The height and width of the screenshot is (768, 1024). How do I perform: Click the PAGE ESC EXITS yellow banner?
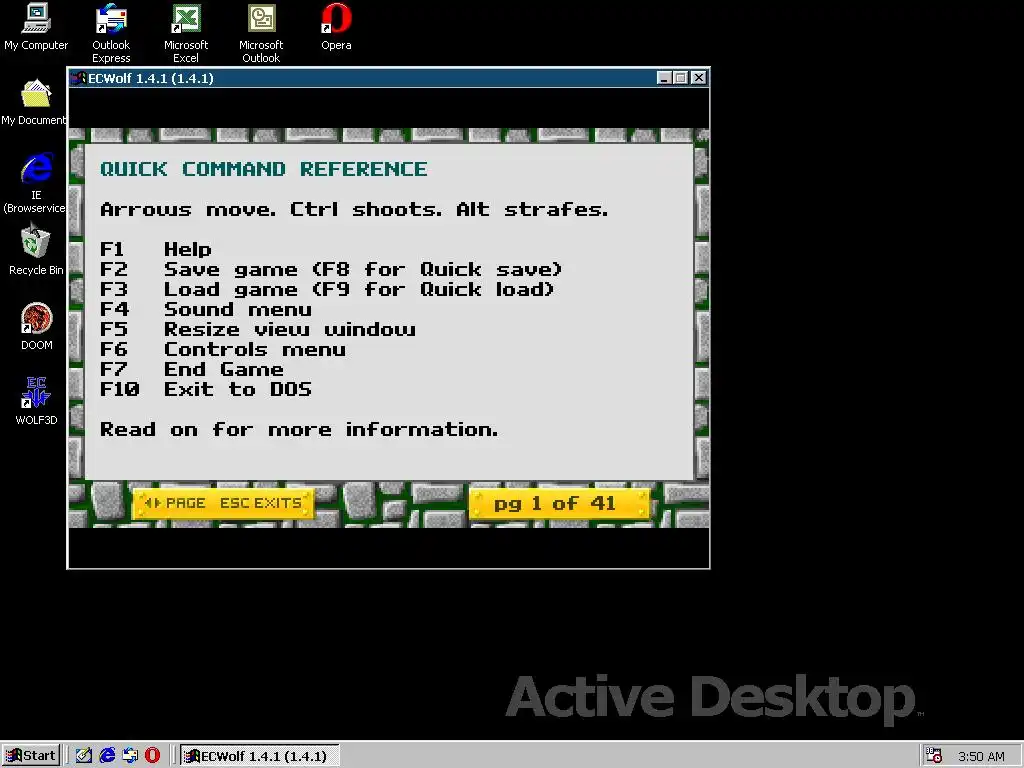point(223,504)
